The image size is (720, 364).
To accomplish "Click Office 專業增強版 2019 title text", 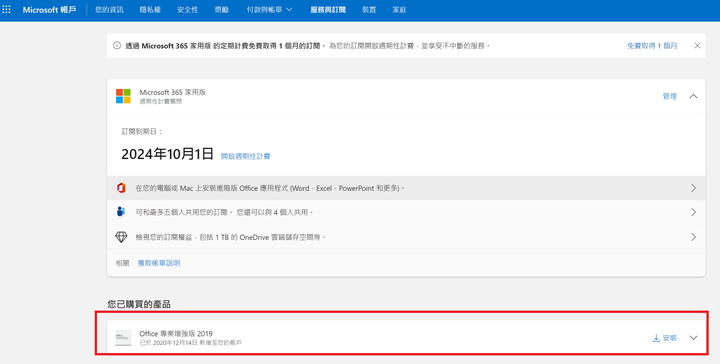I will point(176,334).
